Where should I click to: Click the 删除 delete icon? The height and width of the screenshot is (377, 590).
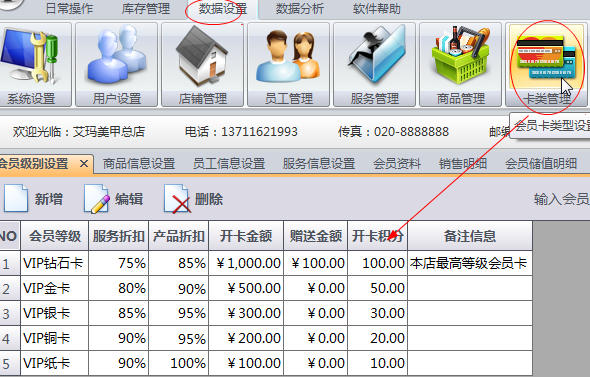177,199
